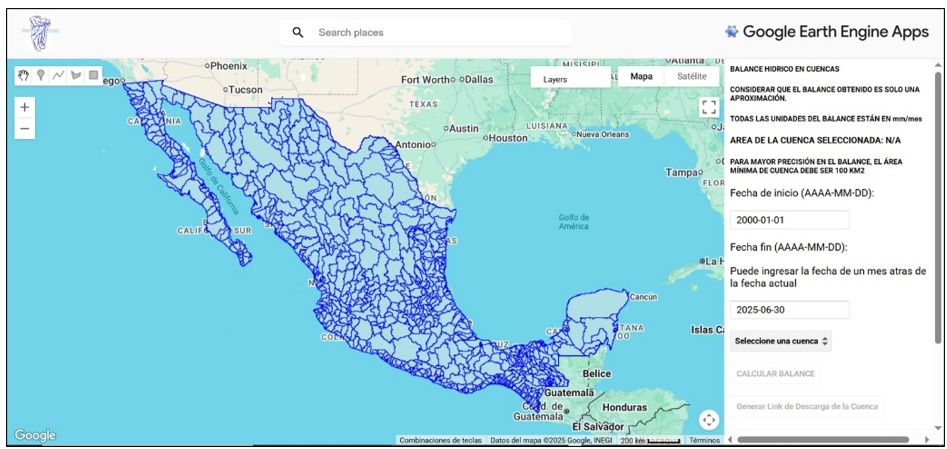947x449 pixels.
Task: Switch to Mapa map view
Action: pyautogui.click(x=641, y=77)
